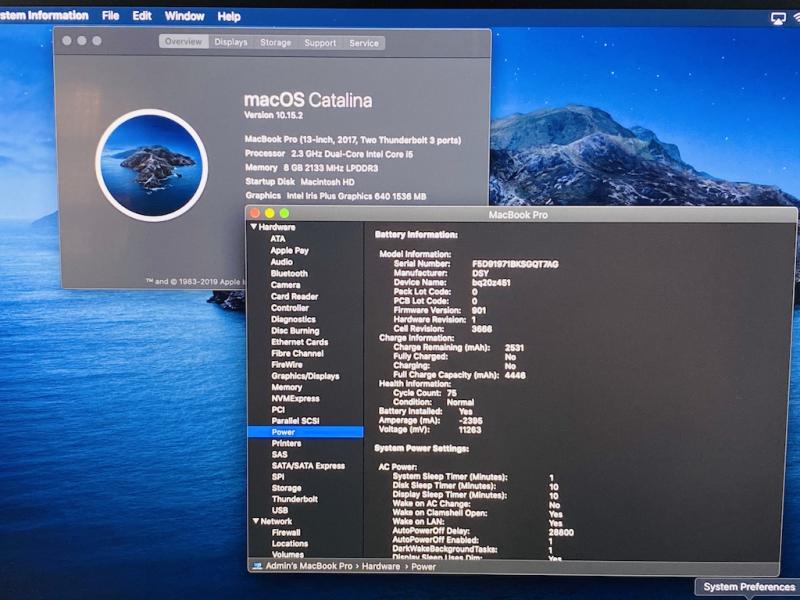The width and height of the screenshot is (800, 600).
Task: Select Audio in the hardware list
Action: pos(282,262)
